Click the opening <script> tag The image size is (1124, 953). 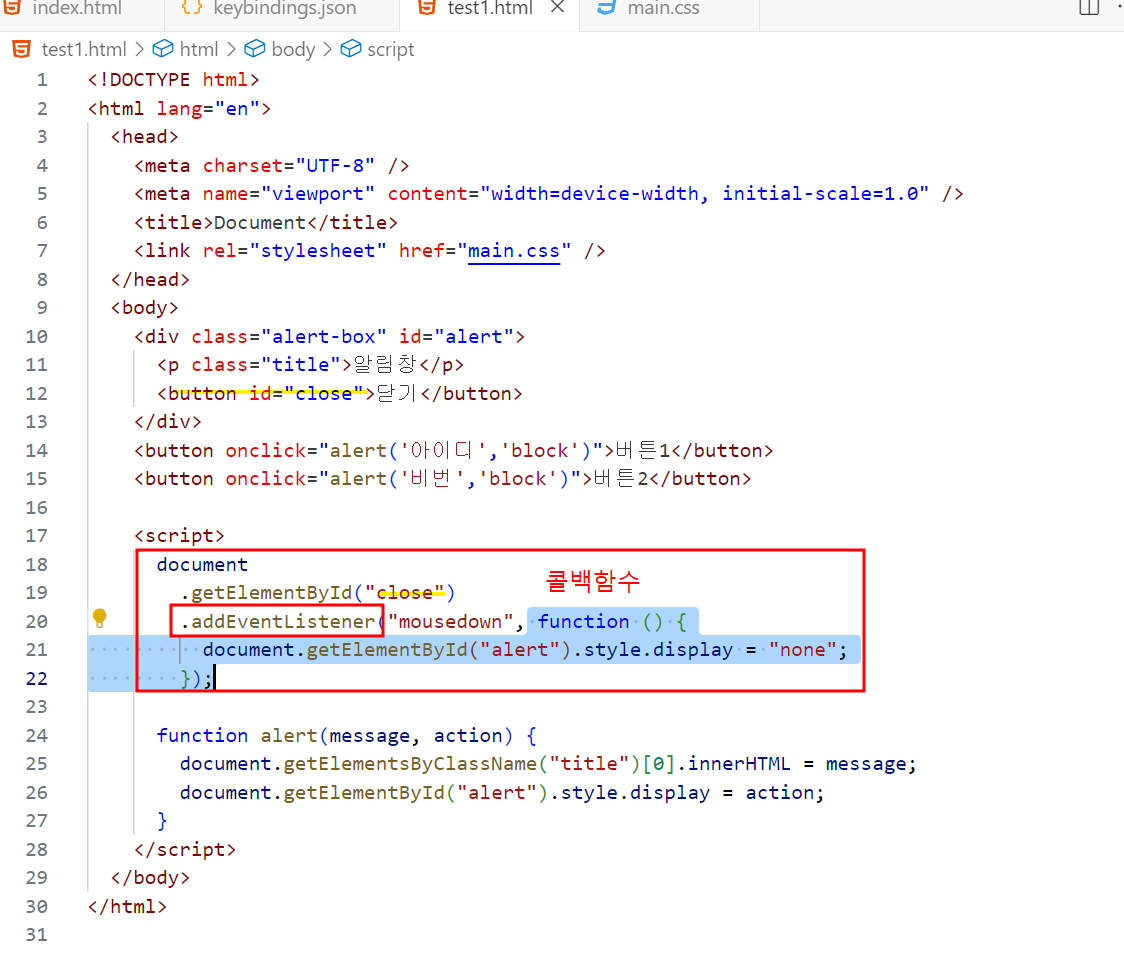[x=179, y=536]
